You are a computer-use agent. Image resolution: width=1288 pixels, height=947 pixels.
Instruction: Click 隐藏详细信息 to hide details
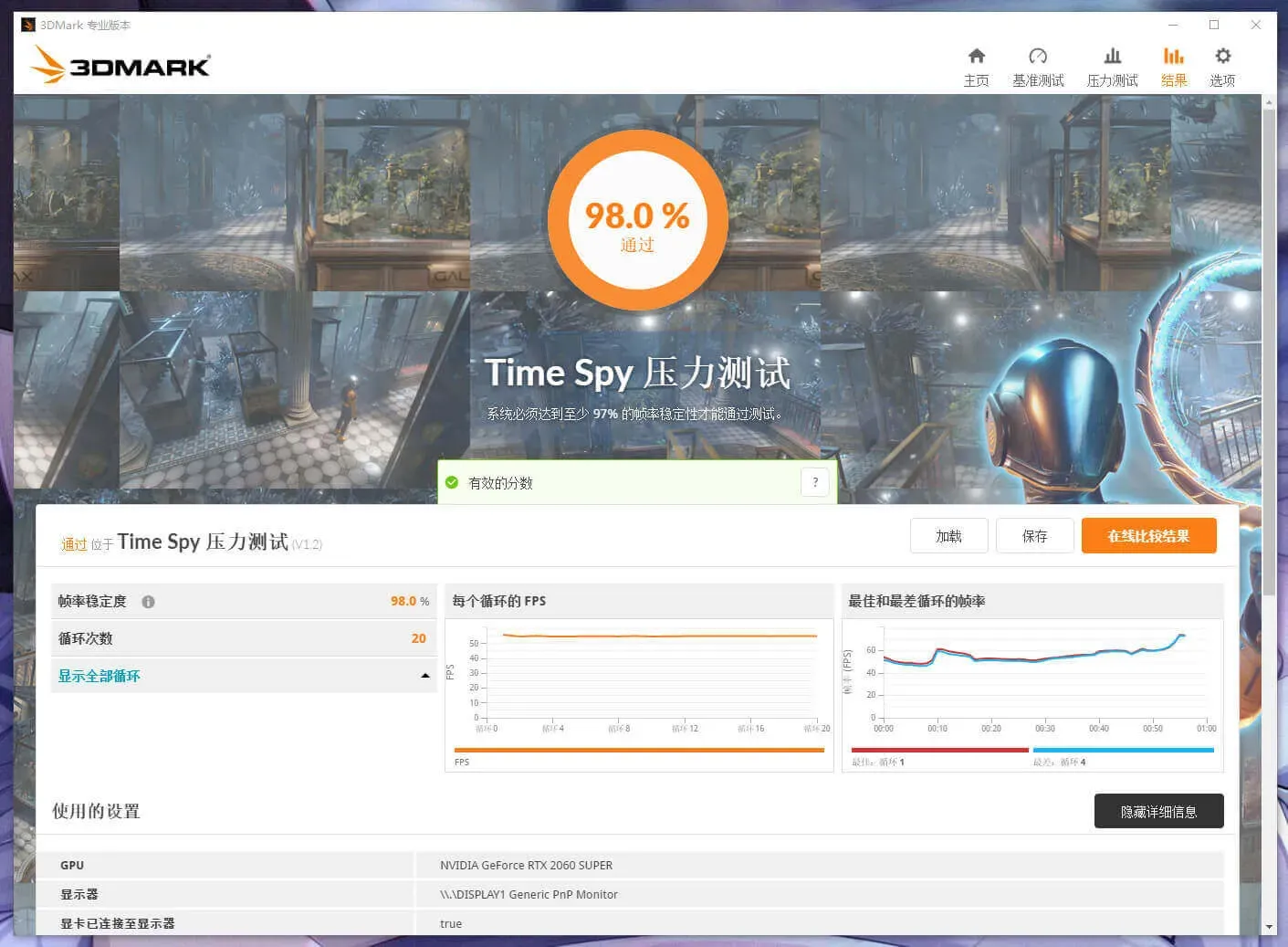tap(1158, 811)
